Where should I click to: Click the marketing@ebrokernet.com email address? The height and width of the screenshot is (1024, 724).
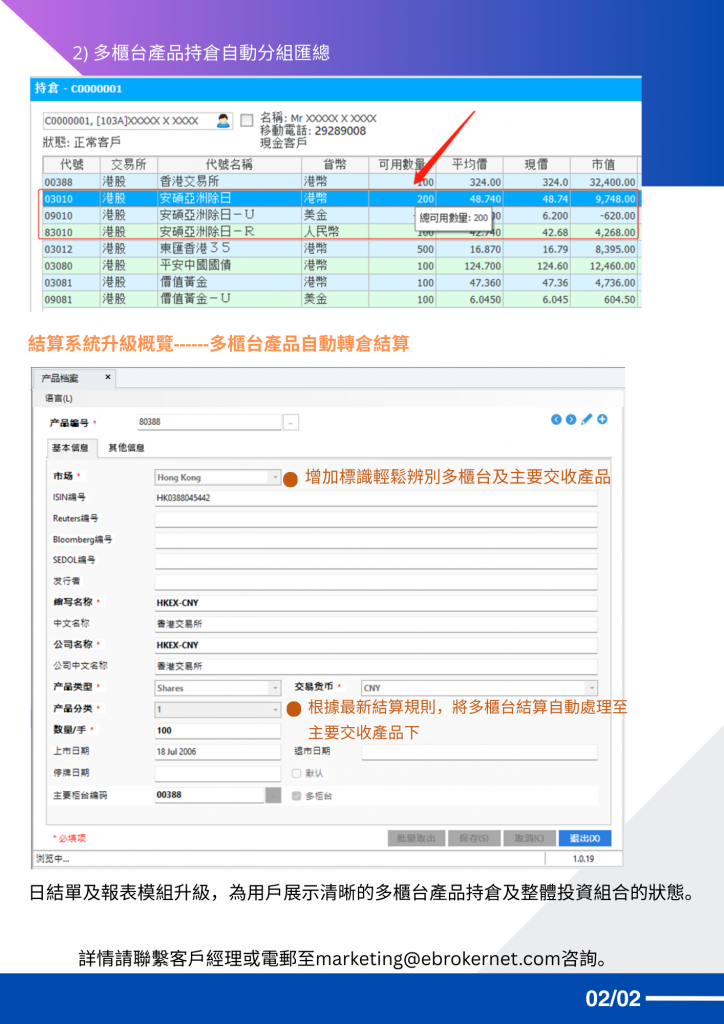pos(437,958)
